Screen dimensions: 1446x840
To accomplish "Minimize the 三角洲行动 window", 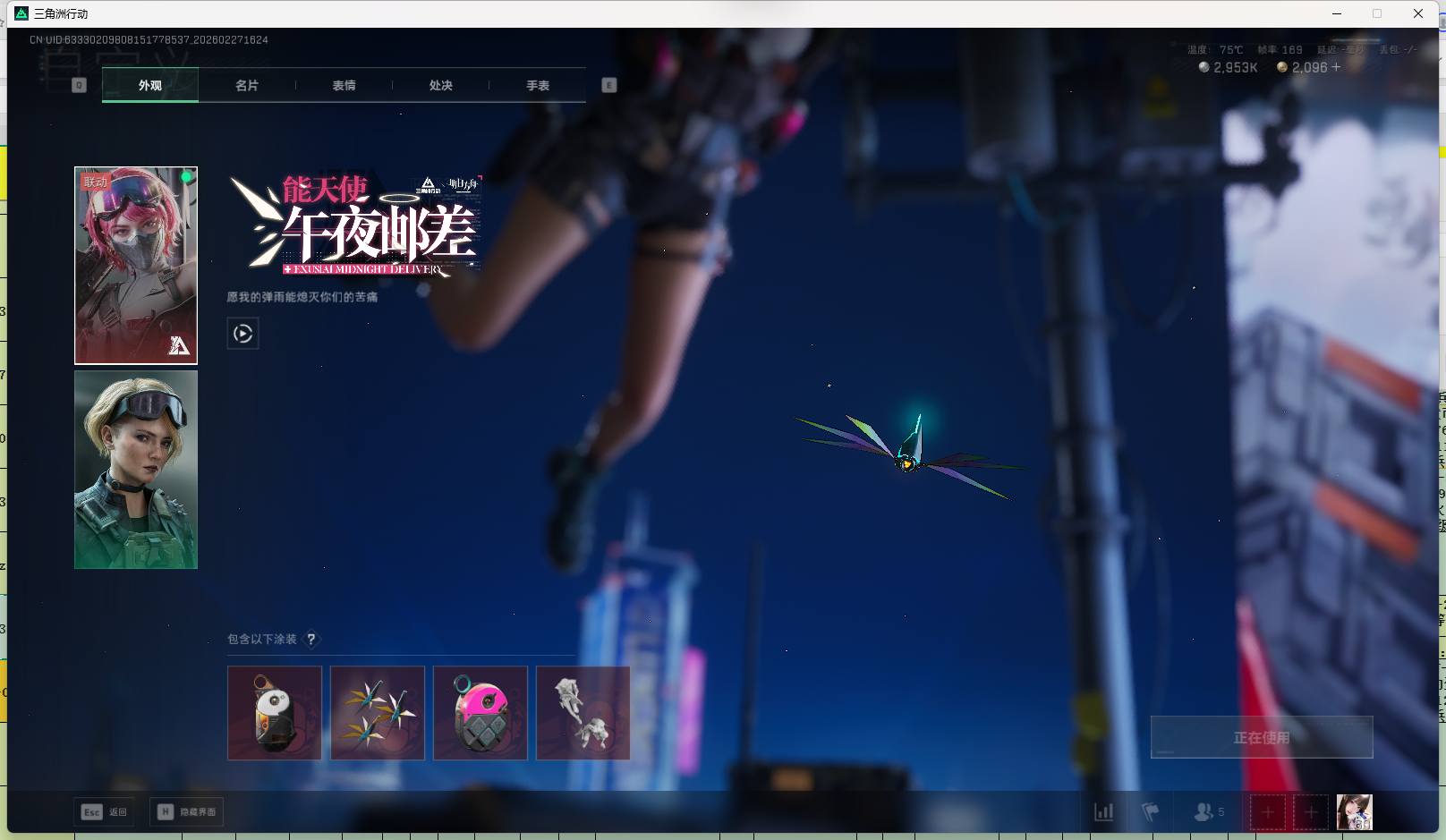I will point(1337,13).
